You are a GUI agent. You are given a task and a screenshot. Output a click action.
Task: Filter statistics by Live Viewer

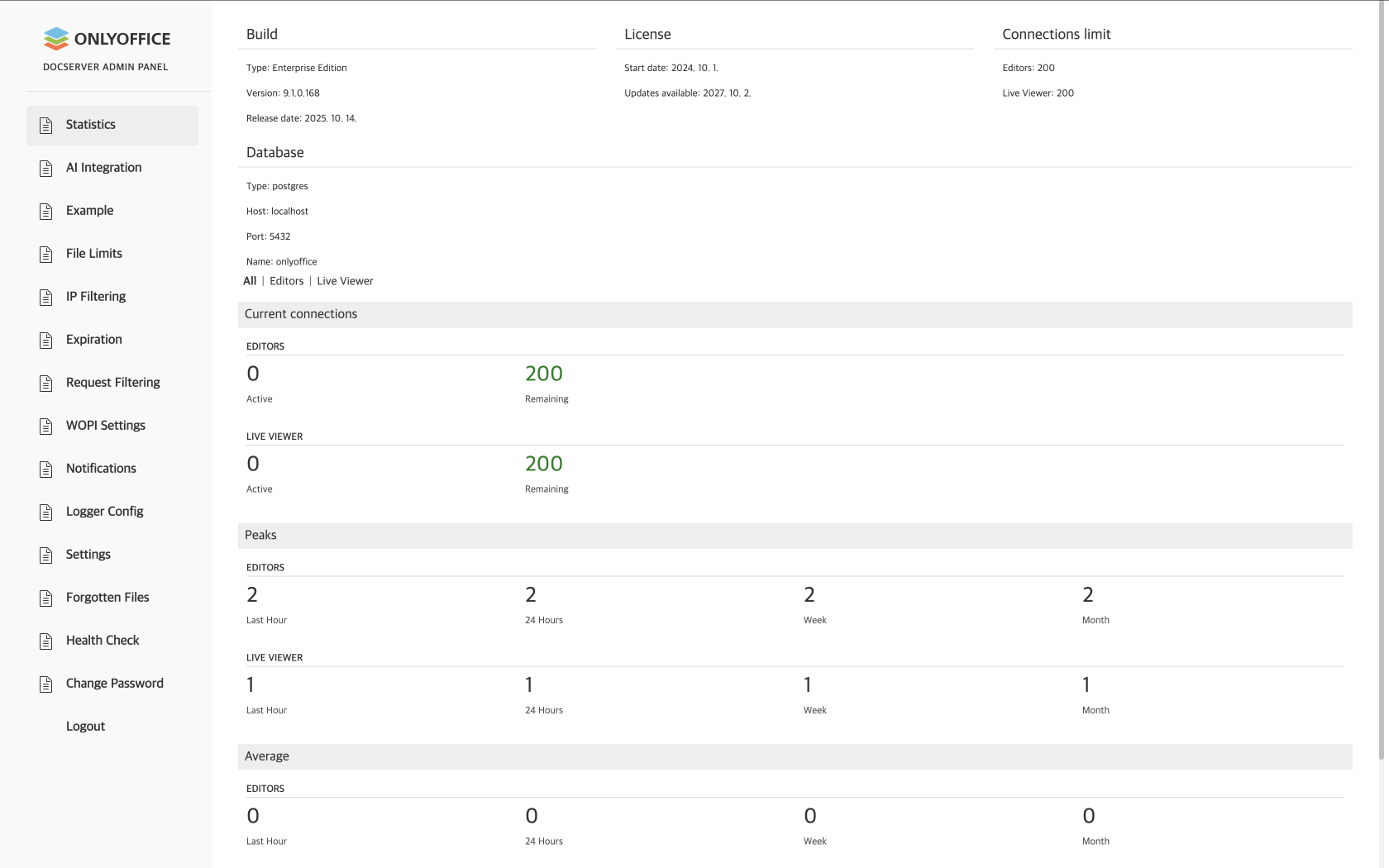coord(345,281)
